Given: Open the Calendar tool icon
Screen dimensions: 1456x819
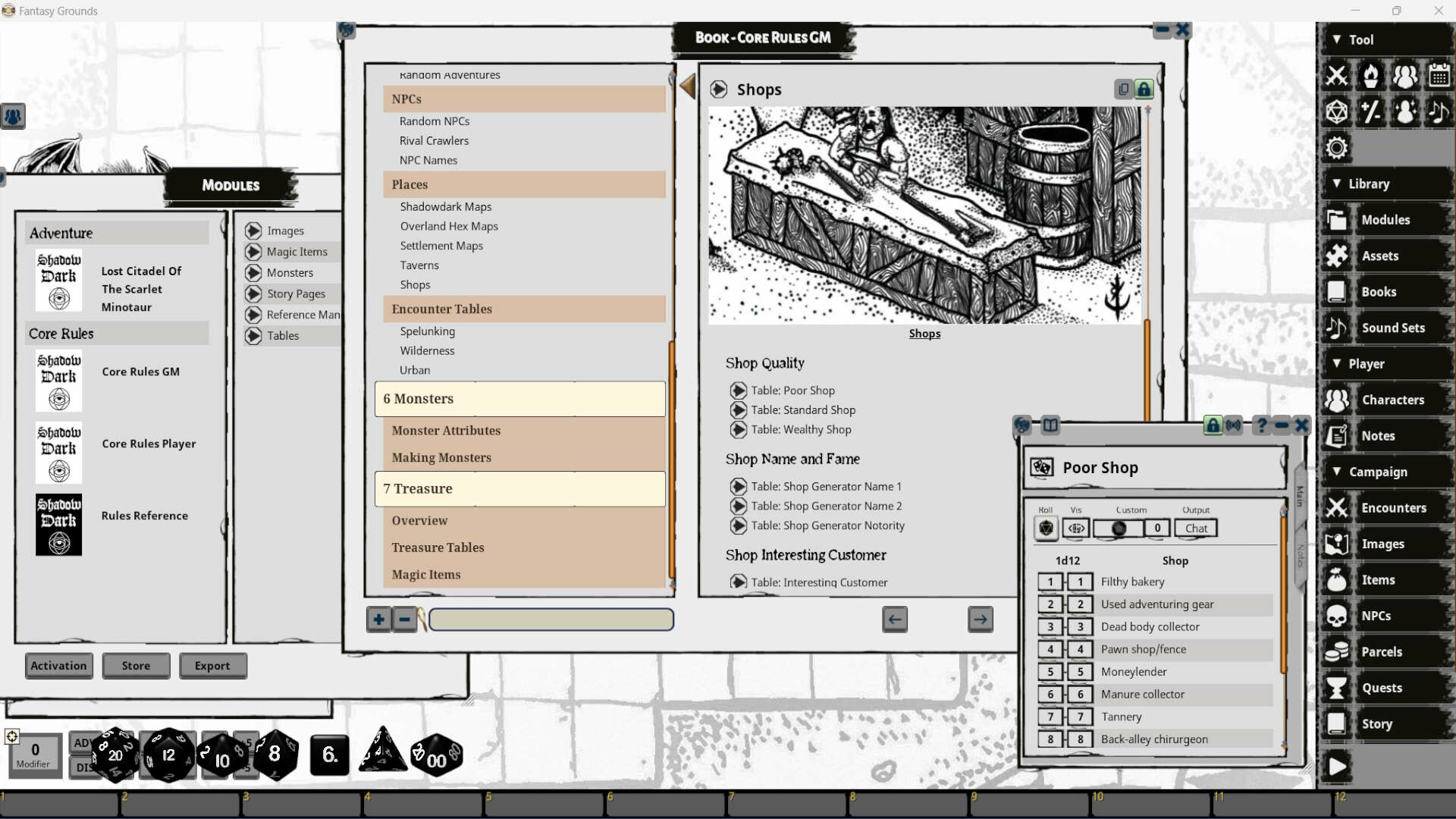Looking at the screenshot, I should pyautogui.click(x=1439, y=75).
